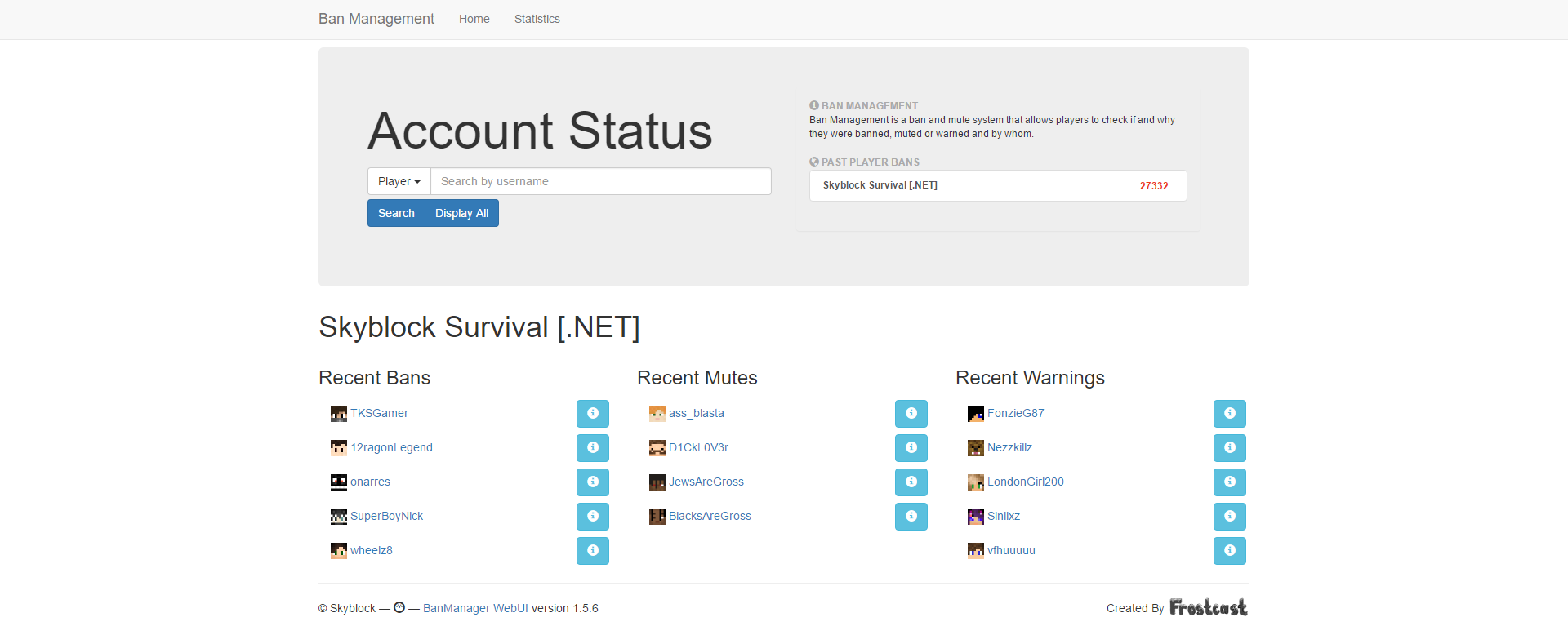Click Skyblock Survival [.NET] past bans row
Screen dimensions: 1568x644
[x=998, y=185]
